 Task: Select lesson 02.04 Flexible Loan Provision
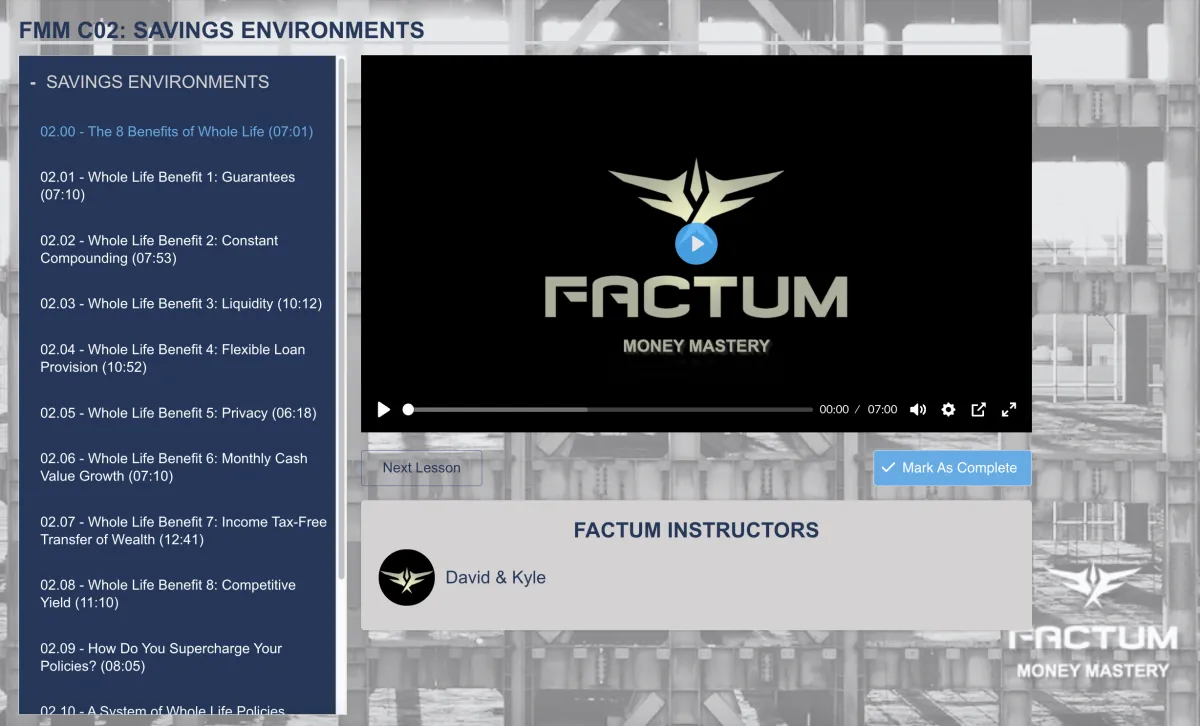pyautogui.click(x=173, y=358)
